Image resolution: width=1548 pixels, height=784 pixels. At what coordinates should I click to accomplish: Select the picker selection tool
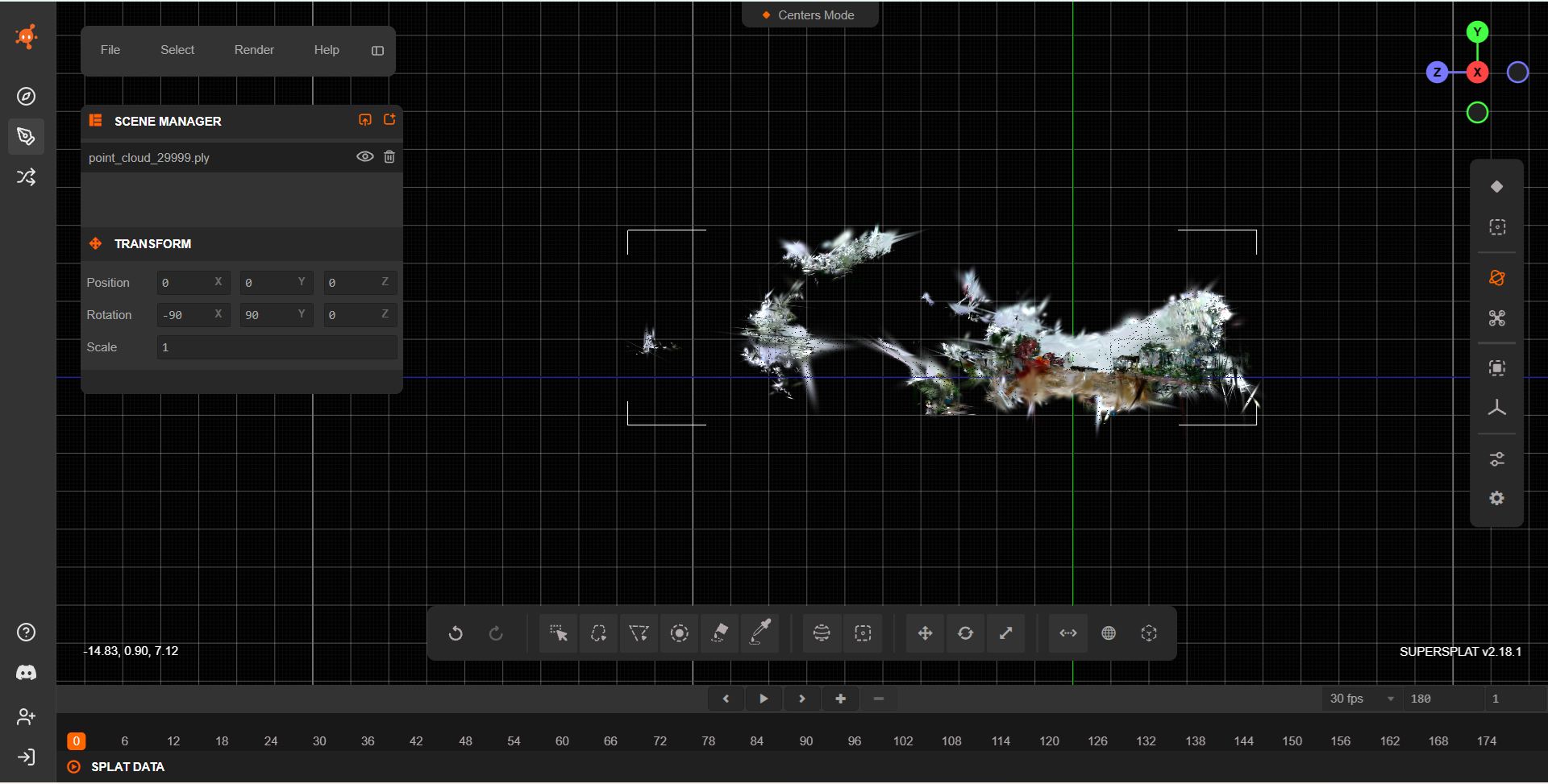click(558, 633)
